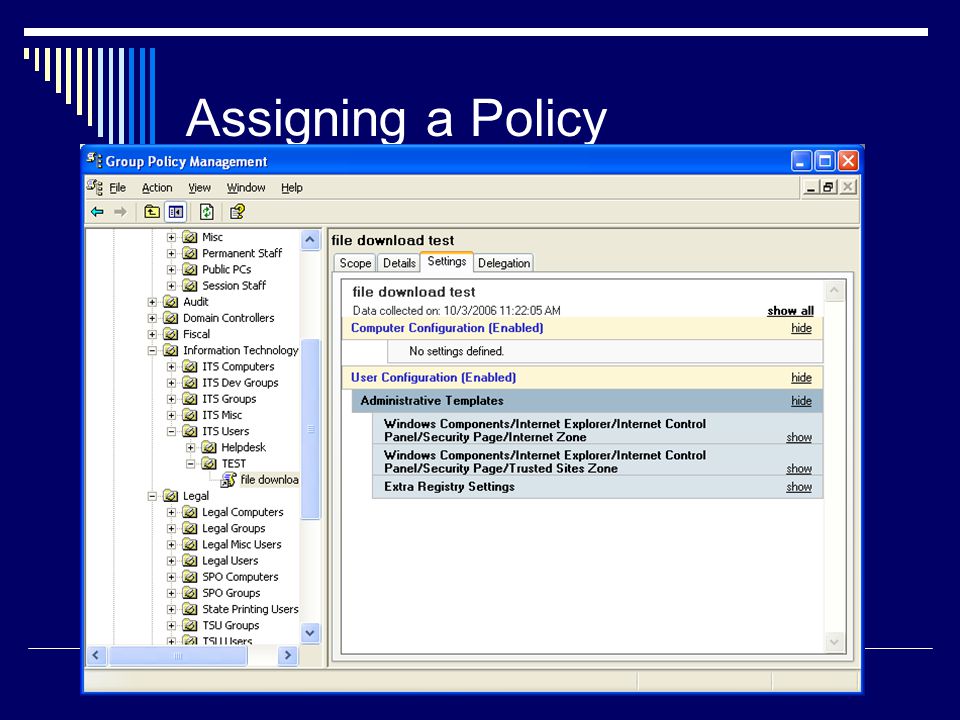Select the file download GPO link icon
This screenshot has height=720, width=960.
click(x=228, y=479)
